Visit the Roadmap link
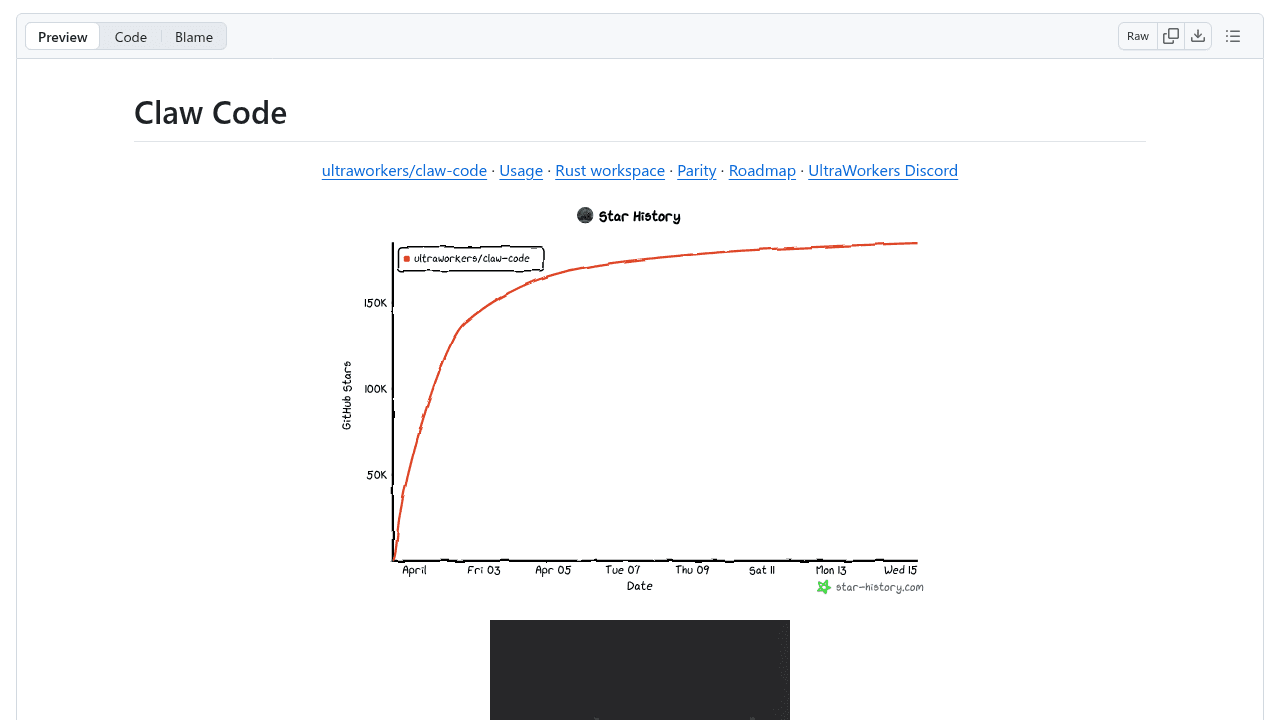1280x720 pixels. (x=762, y=171)
